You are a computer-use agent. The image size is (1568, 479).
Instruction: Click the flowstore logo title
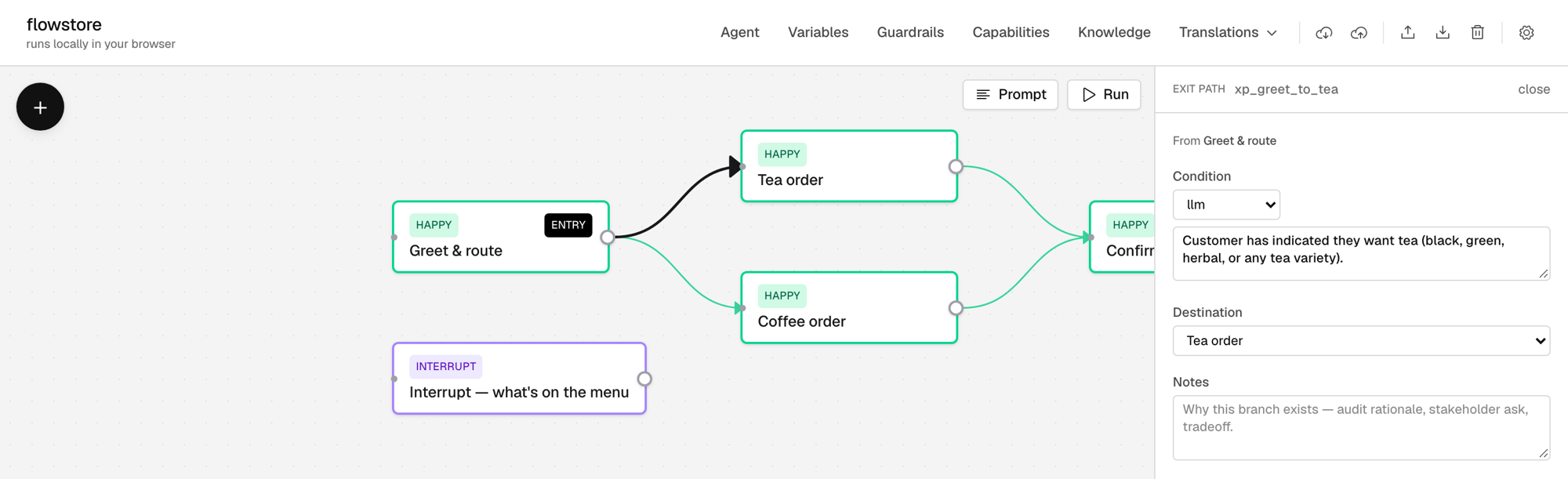tap(64, 24)
